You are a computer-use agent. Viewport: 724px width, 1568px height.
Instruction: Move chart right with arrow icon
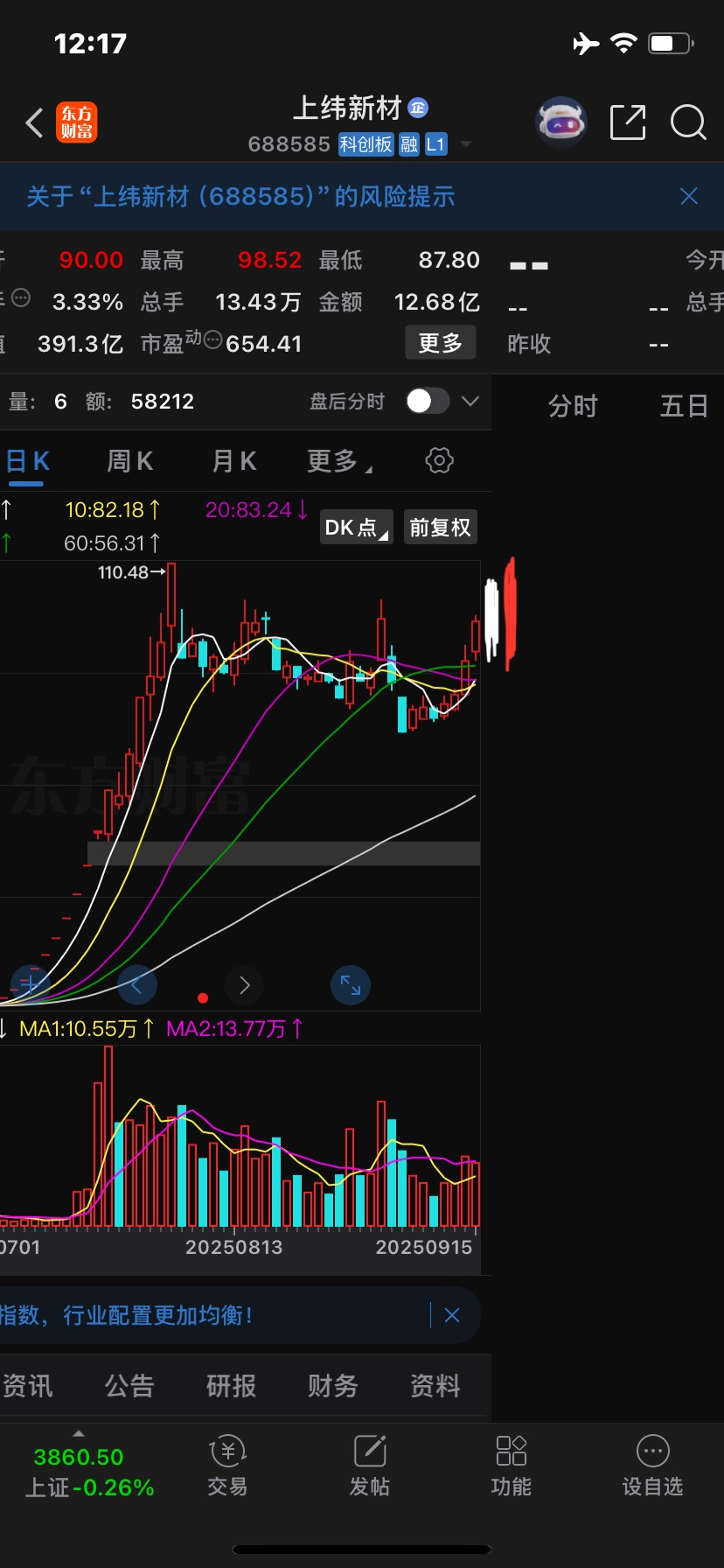tap(244, 985)
